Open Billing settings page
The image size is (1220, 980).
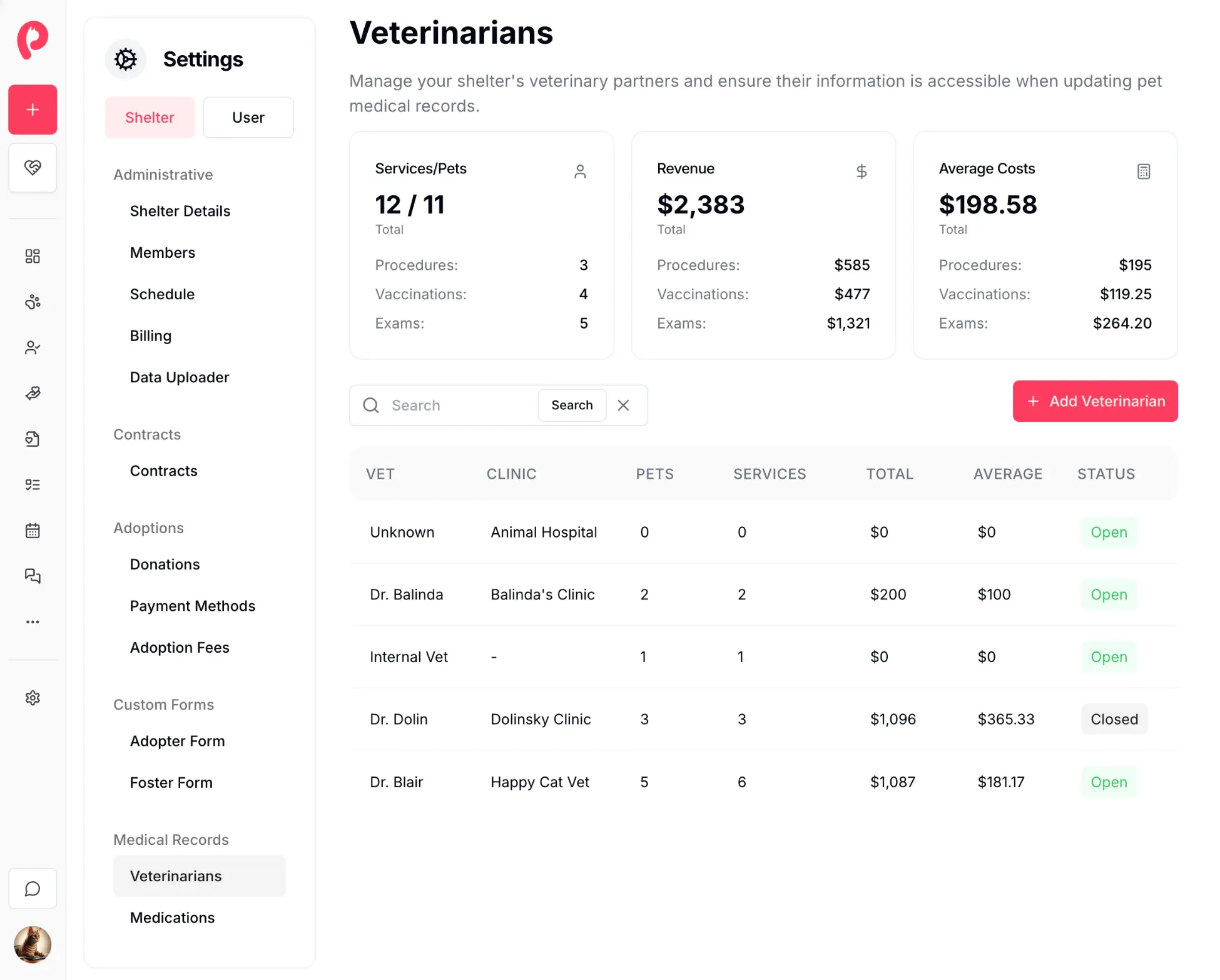151,336
